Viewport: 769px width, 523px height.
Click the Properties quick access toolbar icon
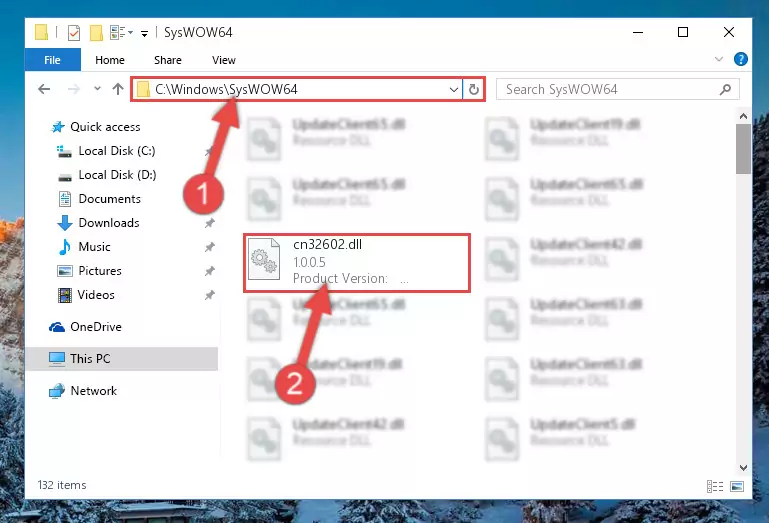point(74,33)
